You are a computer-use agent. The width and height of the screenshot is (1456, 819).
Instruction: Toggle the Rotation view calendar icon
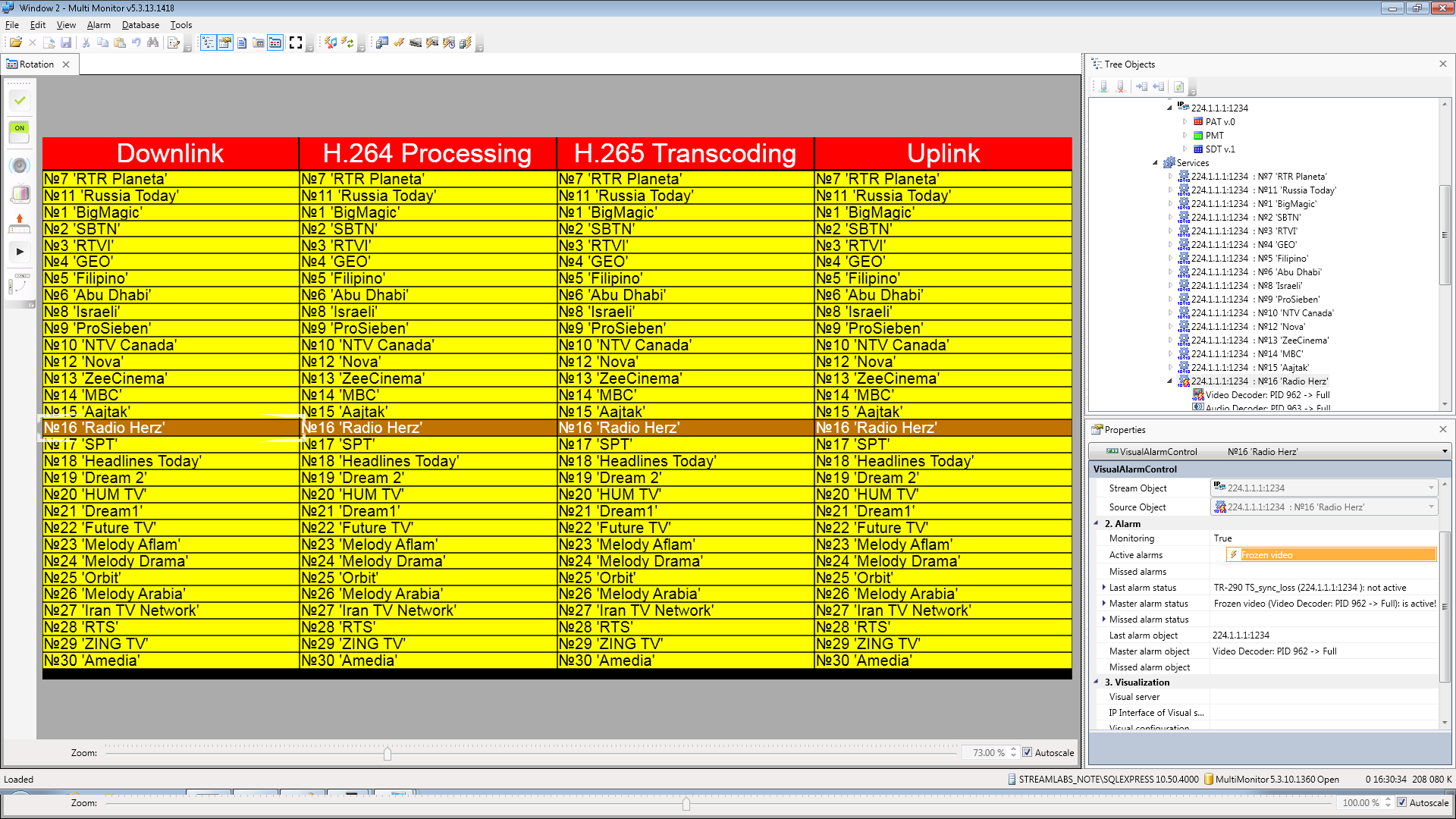(x=275, y=43)
